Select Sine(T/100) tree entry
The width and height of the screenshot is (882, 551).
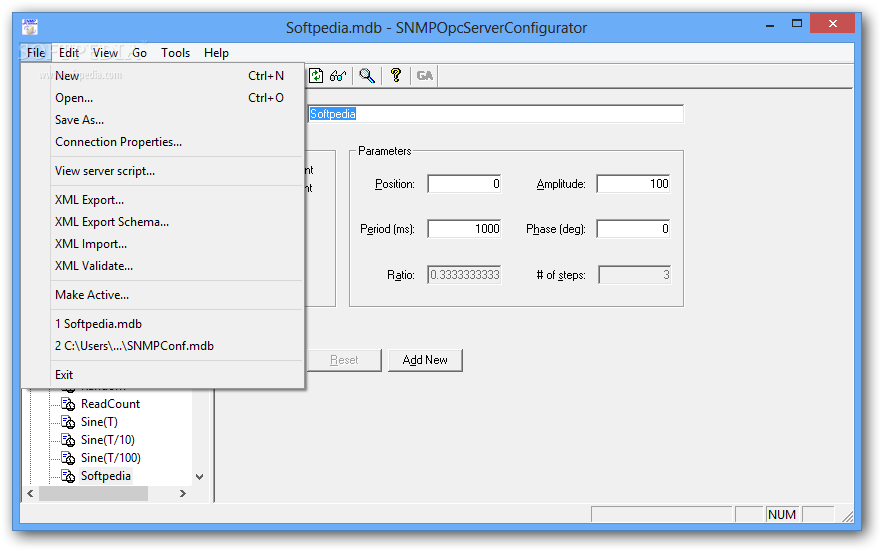click(x=111, y=458)
